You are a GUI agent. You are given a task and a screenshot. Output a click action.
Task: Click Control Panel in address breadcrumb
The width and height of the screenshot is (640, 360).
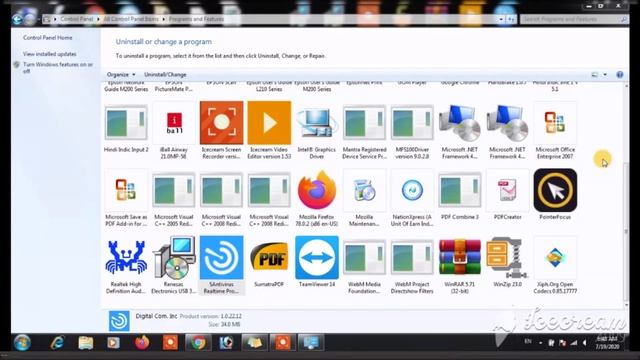click(x=77, y=19)
